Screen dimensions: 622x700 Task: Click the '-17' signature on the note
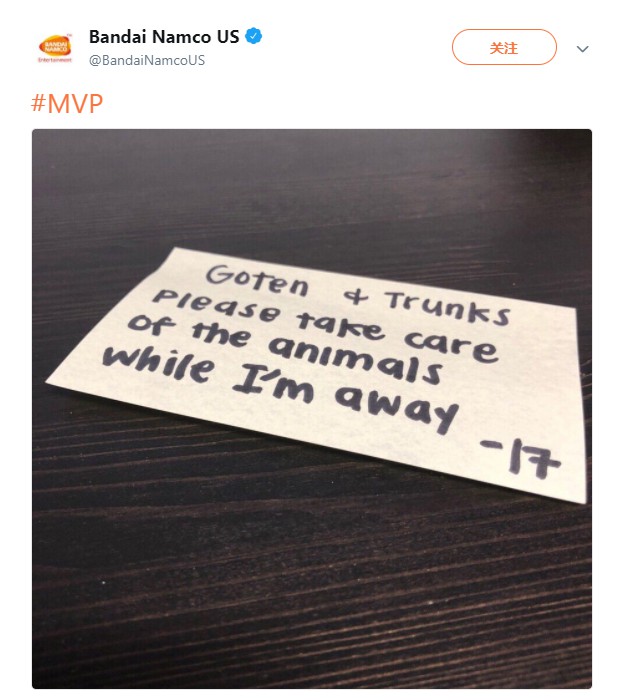[520, 457]
